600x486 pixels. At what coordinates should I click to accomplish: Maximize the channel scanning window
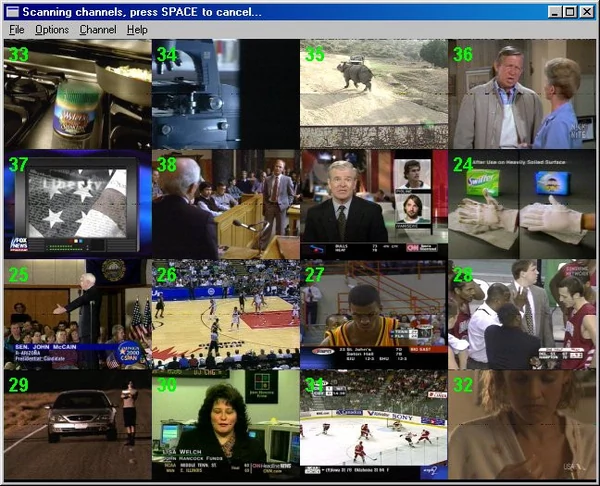(570, 12)
